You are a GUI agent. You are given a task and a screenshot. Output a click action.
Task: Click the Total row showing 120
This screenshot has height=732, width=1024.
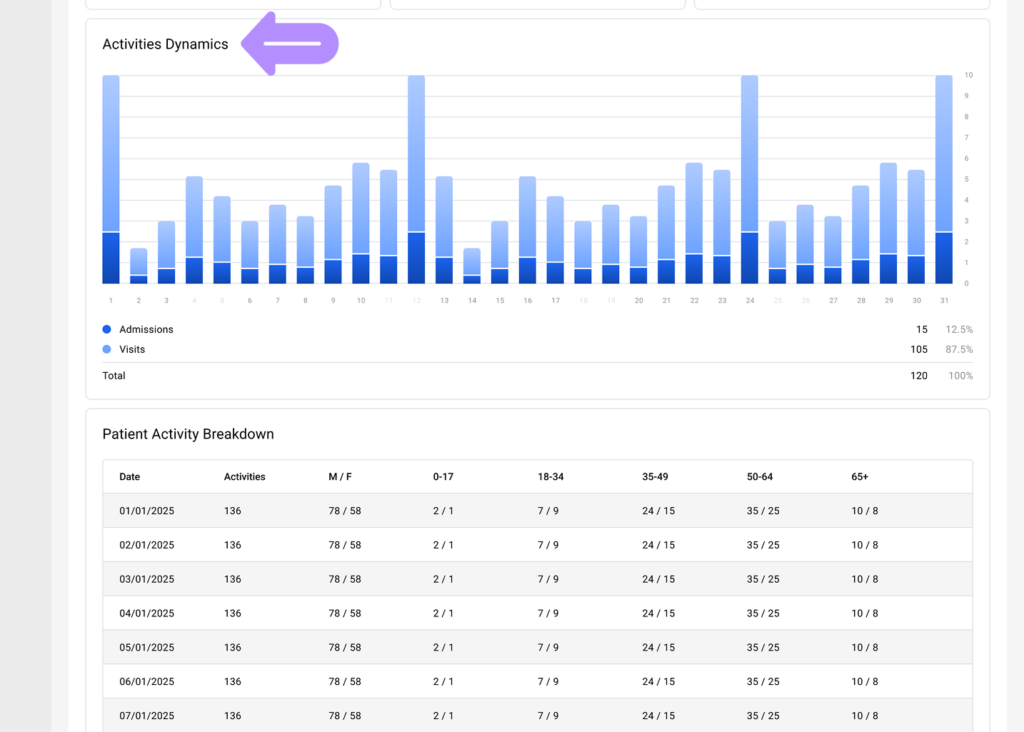tap(918, 375)
